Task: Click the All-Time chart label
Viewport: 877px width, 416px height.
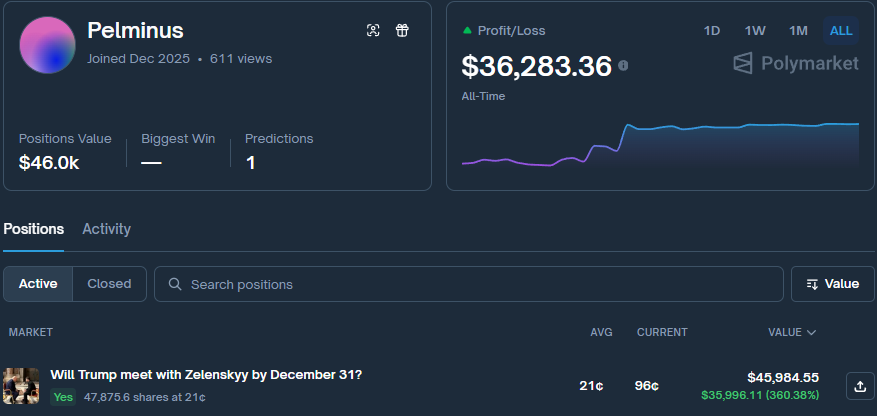Action: (x=483, y=96)
